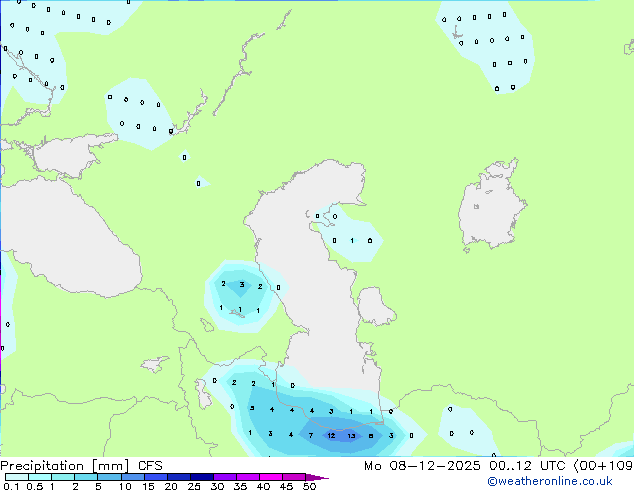Click the above-50 arrow tip of legend

(x=317, y=477)
